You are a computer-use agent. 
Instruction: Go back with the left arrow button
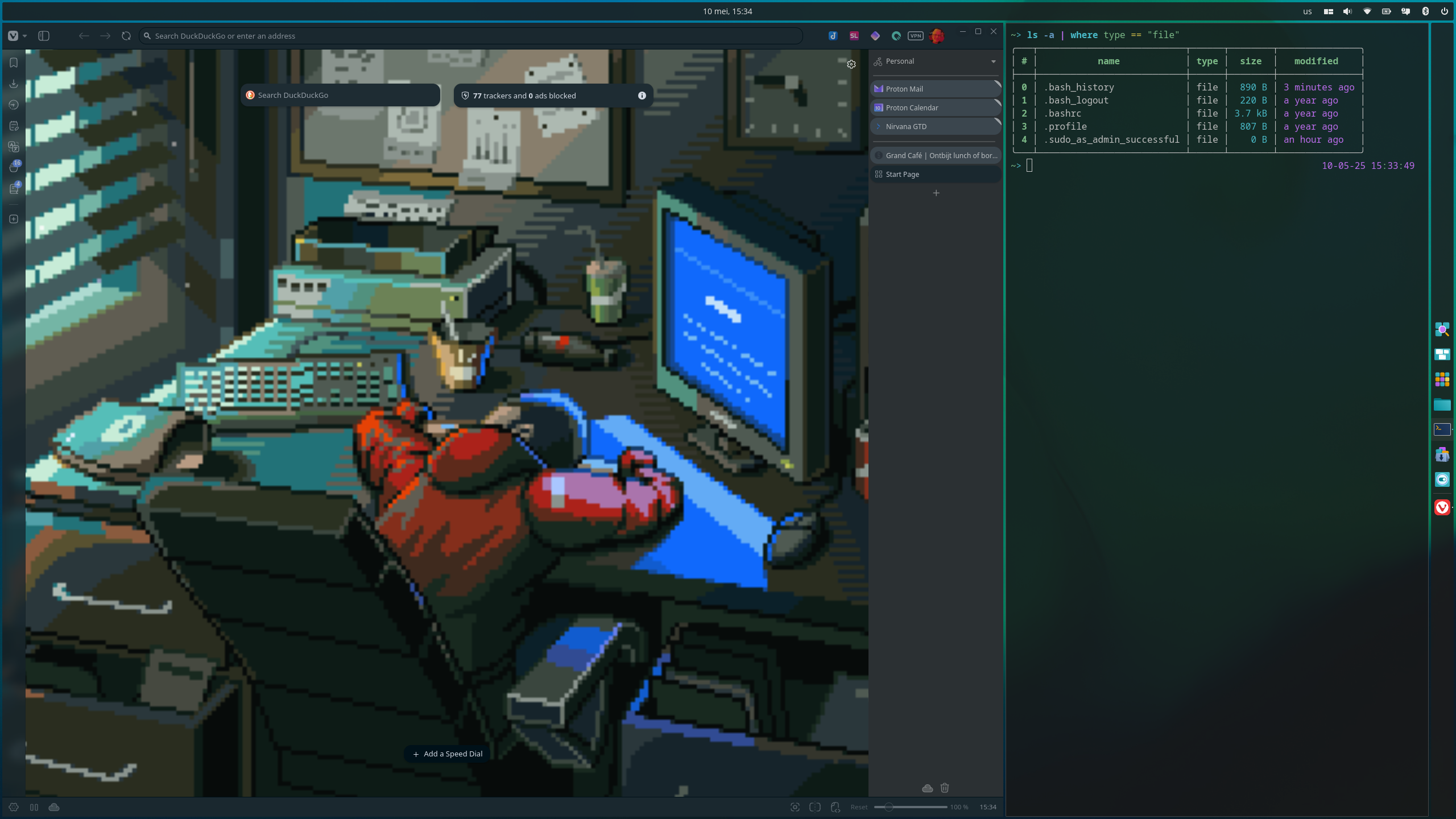click(84, 36)
